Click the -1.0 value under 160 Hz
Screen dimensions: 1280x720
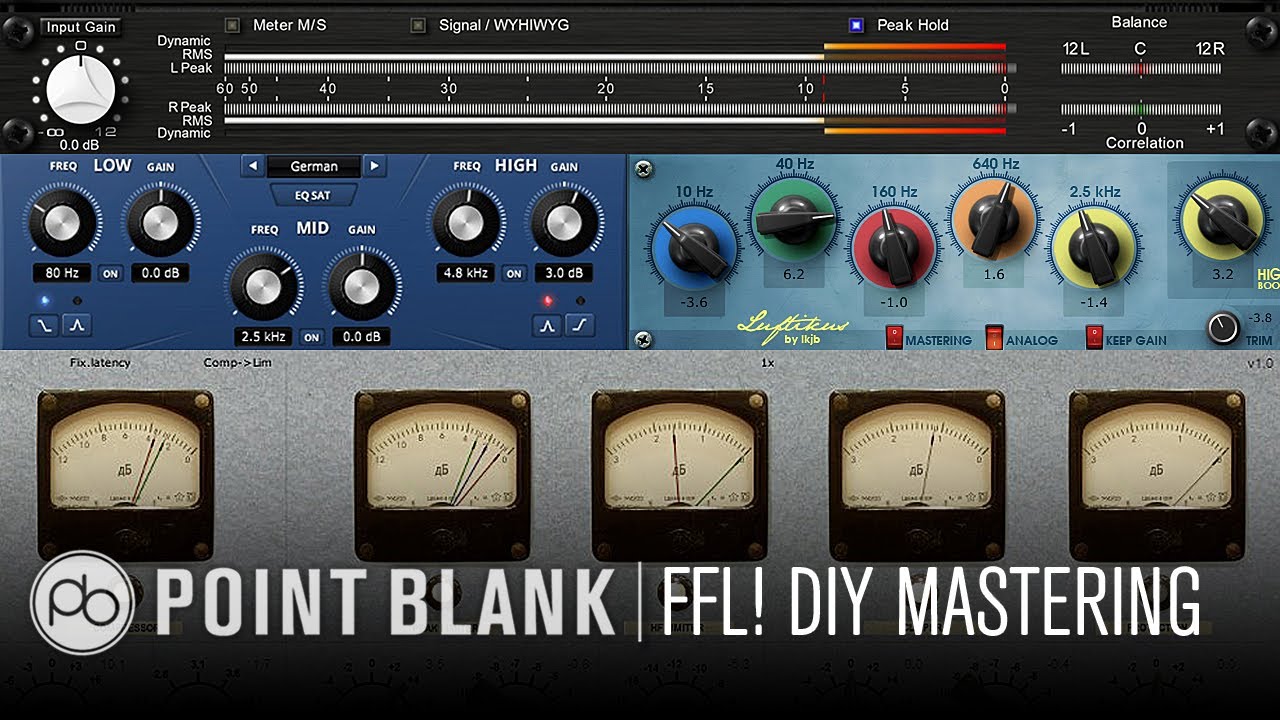click(x=893, y=302)
